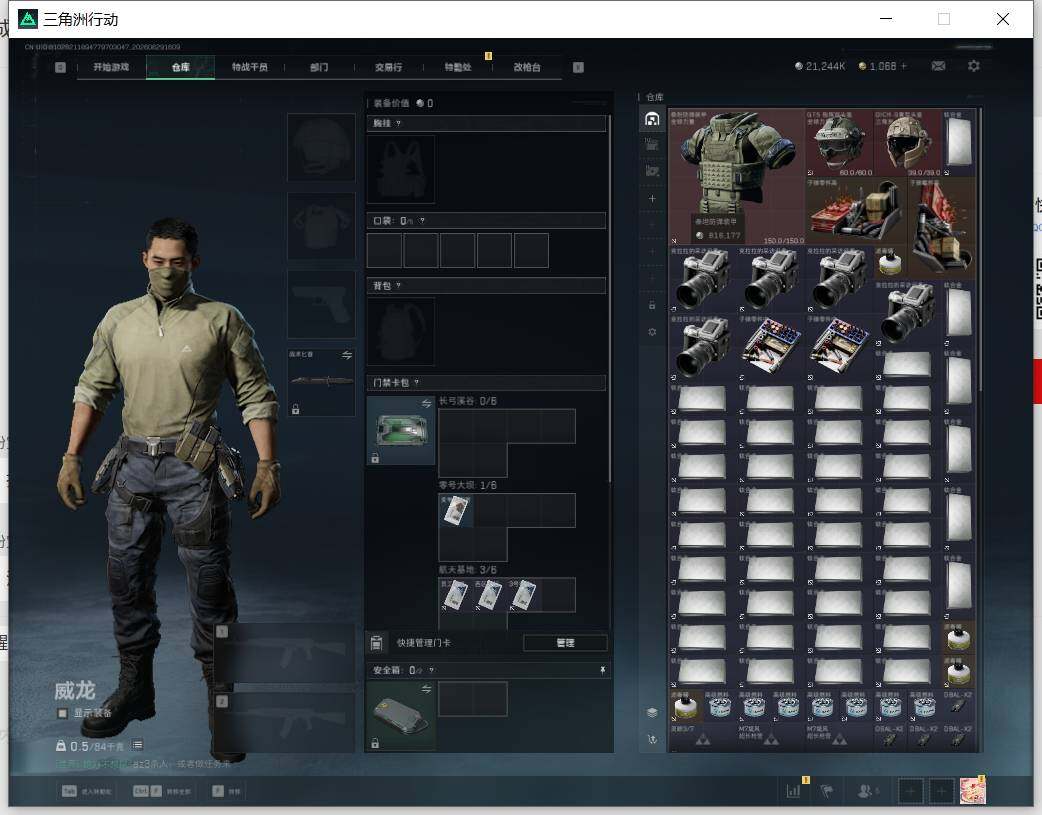This screenshot has height=815, width=1042.
Task: Click the help icon next to 门禁卡包
Action: [417, 383]
